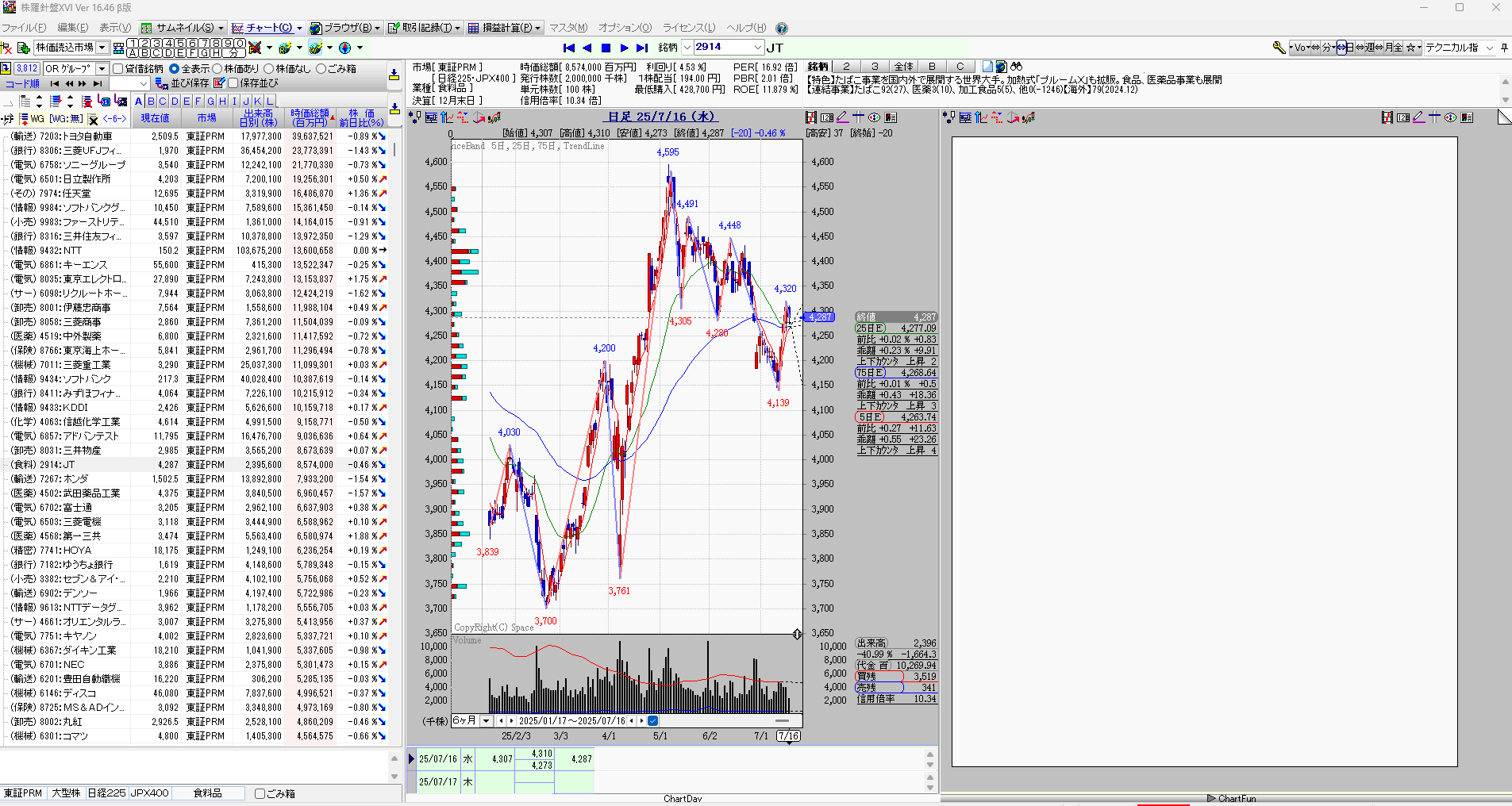Click first chart-type icon above main chart

coord(414,117)
